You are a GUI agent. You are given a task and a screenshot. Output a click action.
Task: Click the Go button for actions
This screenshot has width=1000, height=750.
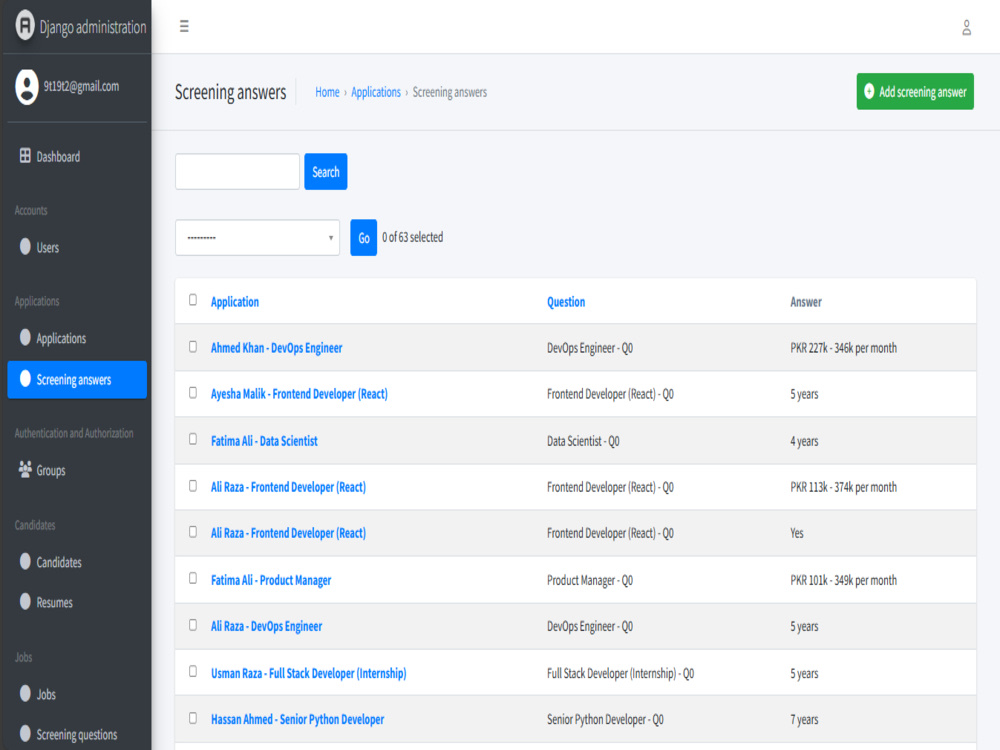364,238
